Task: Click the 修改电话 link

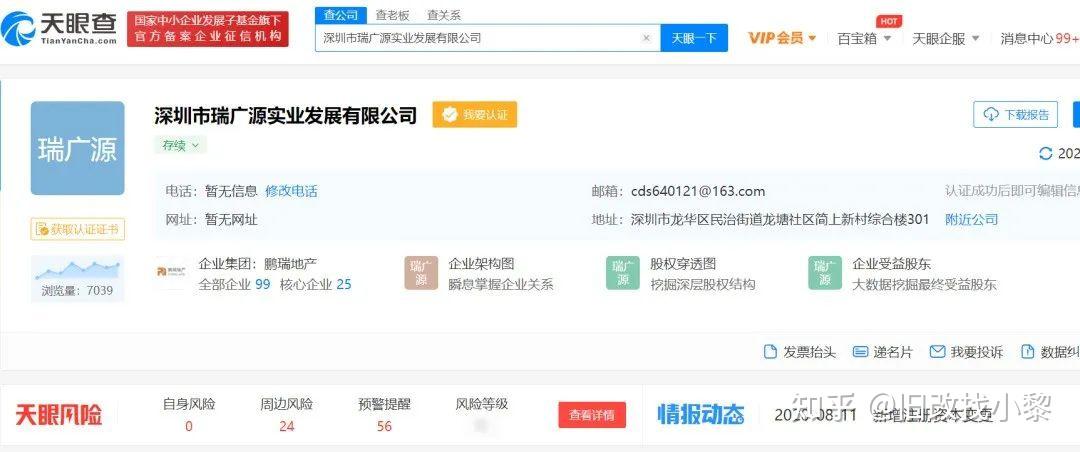Action: click(291, 191)
